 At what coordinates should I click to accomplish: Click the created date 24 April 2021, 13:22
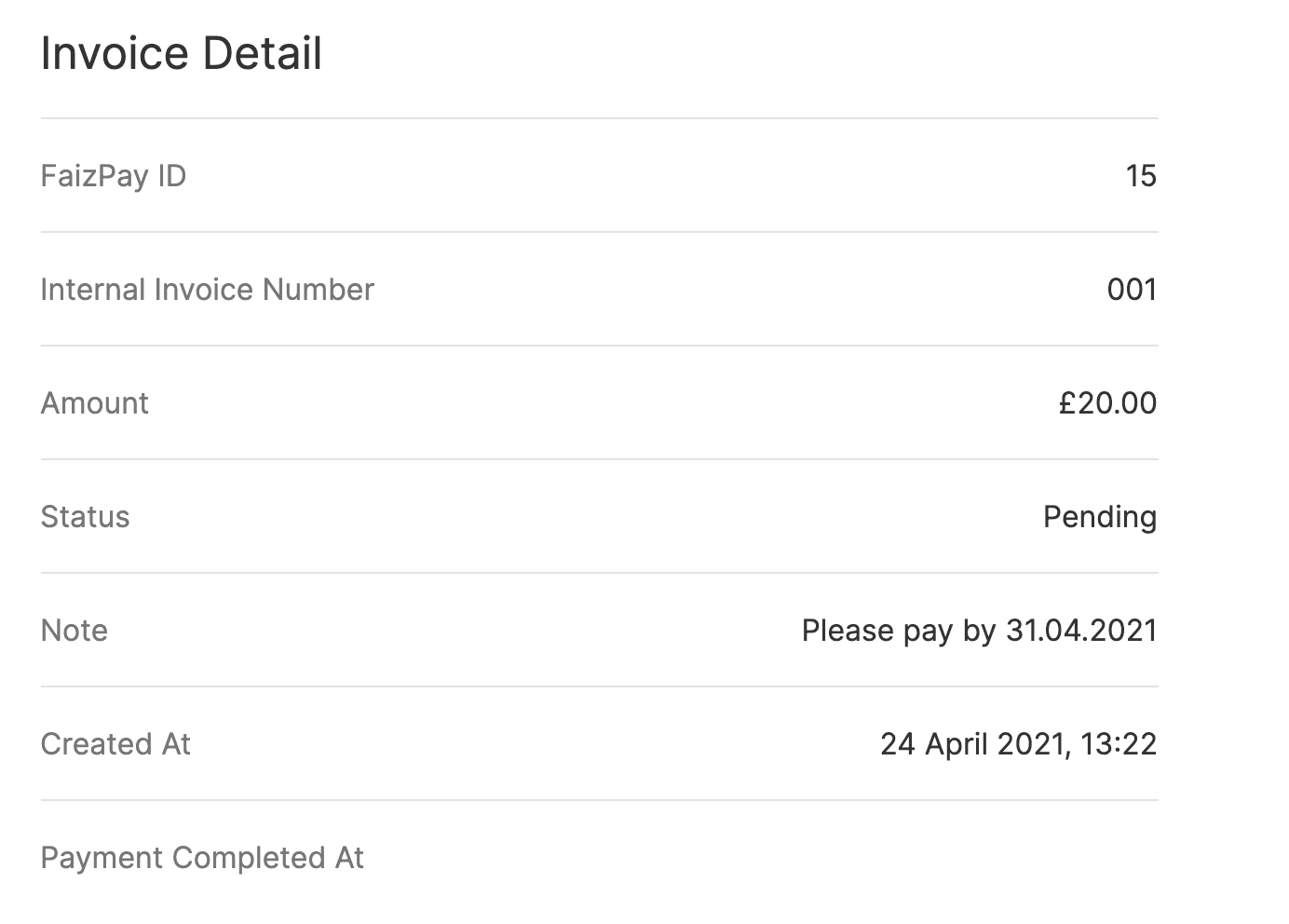tap(1019, 744)
